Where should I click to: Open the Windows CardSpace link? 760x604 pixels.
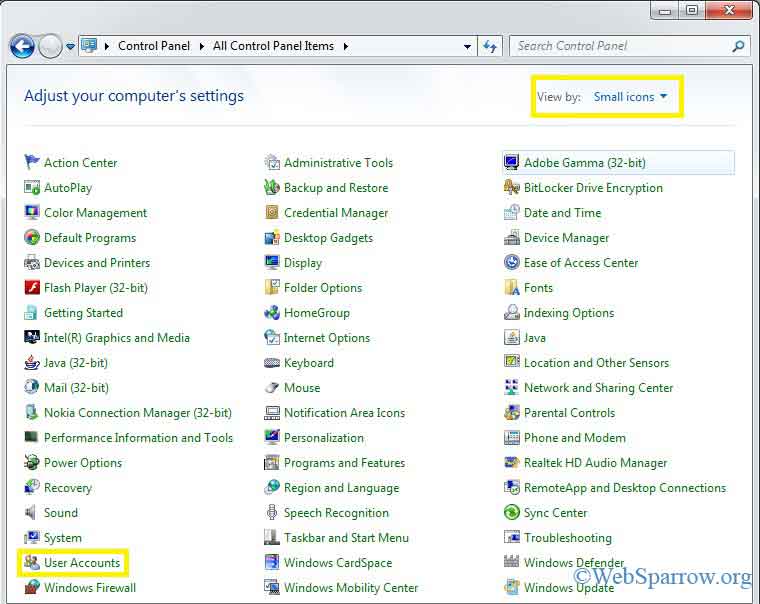(338, 563)
